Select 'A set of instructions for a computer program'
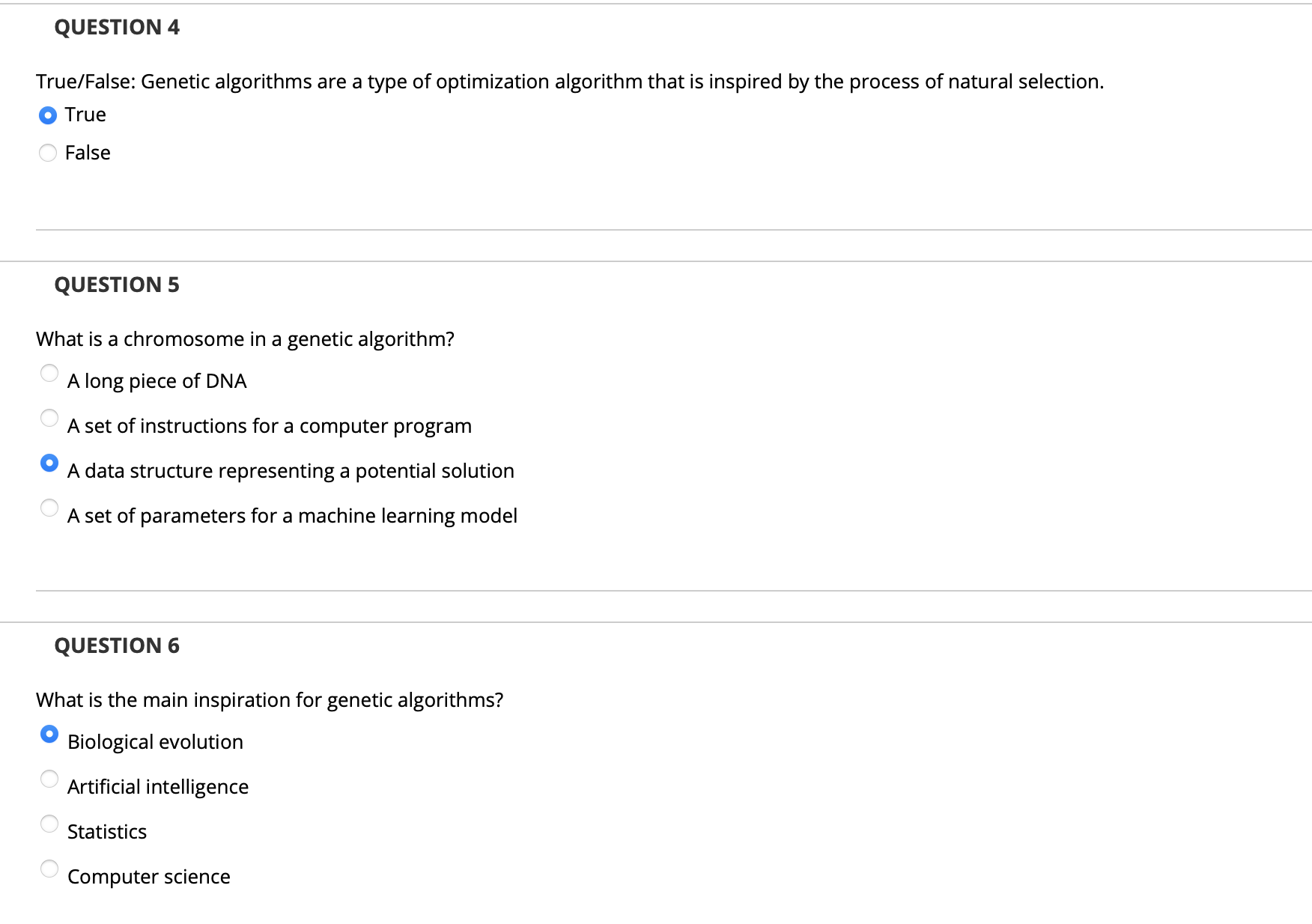Screen dimensions: 1312x924 49,418
